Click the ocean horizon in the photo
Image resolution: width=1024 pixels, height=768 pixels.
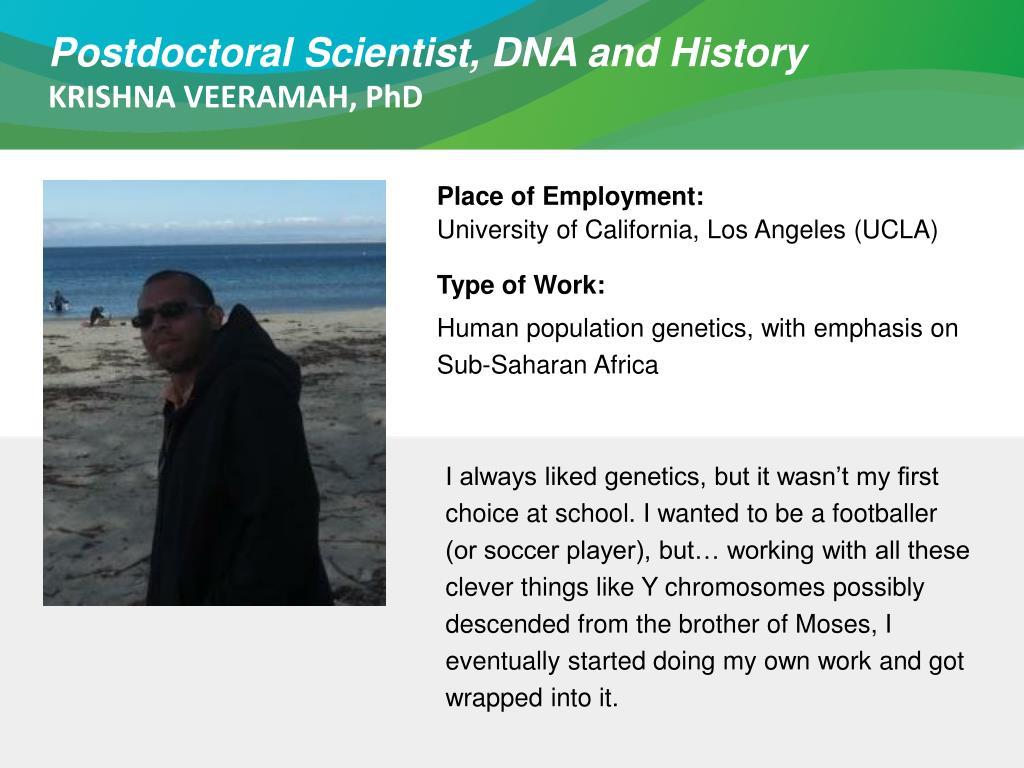pyautogui.click(x=214, y=244)
